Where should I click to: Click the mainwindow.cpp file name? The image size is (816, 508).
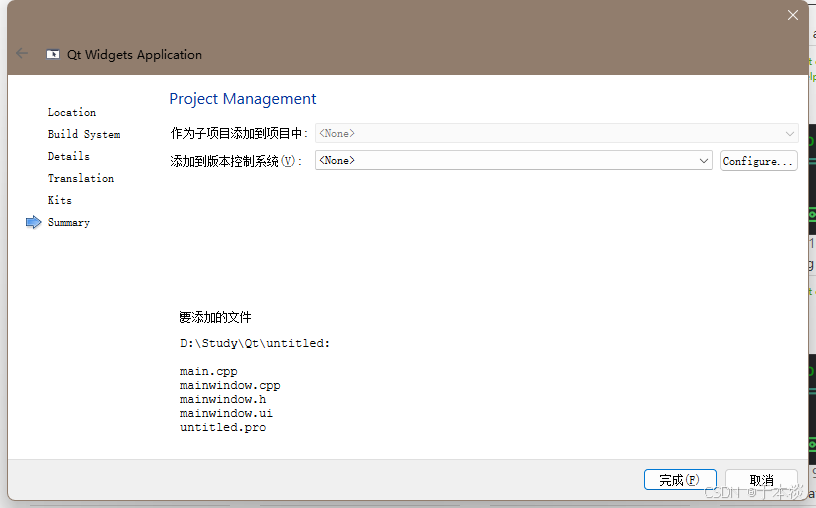tap(230, 385)
